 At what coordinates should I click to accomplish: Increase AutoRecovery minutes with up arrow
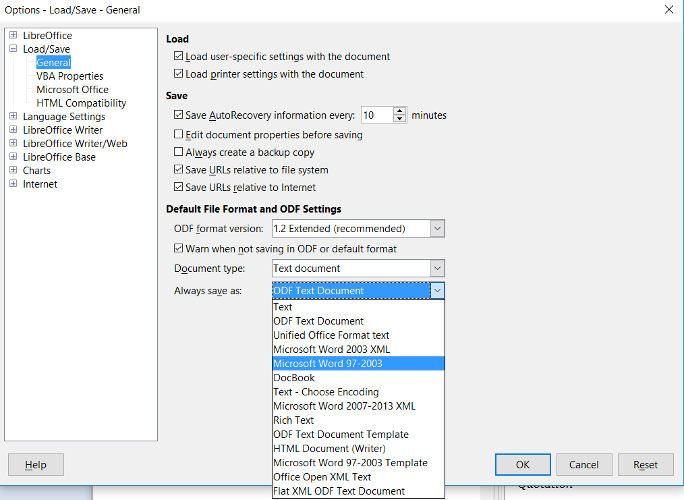(400, 111)
